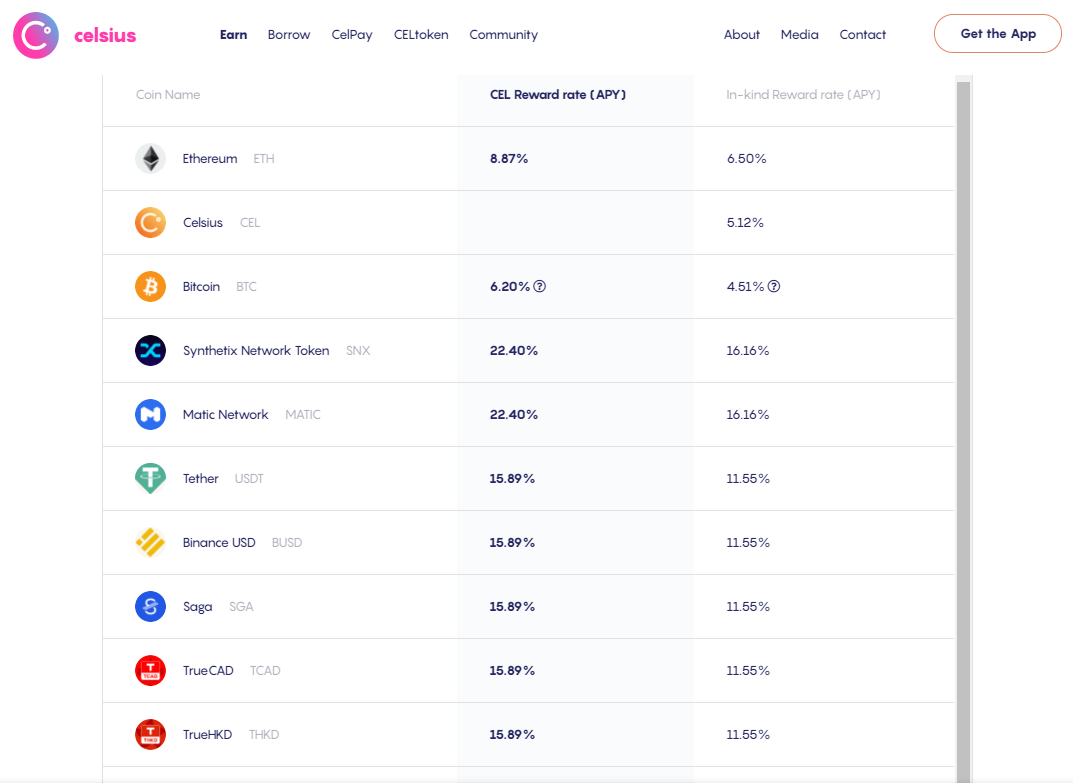Click Synthetix 16.16% in-kind rate
Viewport: 1073px width, 783px height.
click(x=747, y=350)
